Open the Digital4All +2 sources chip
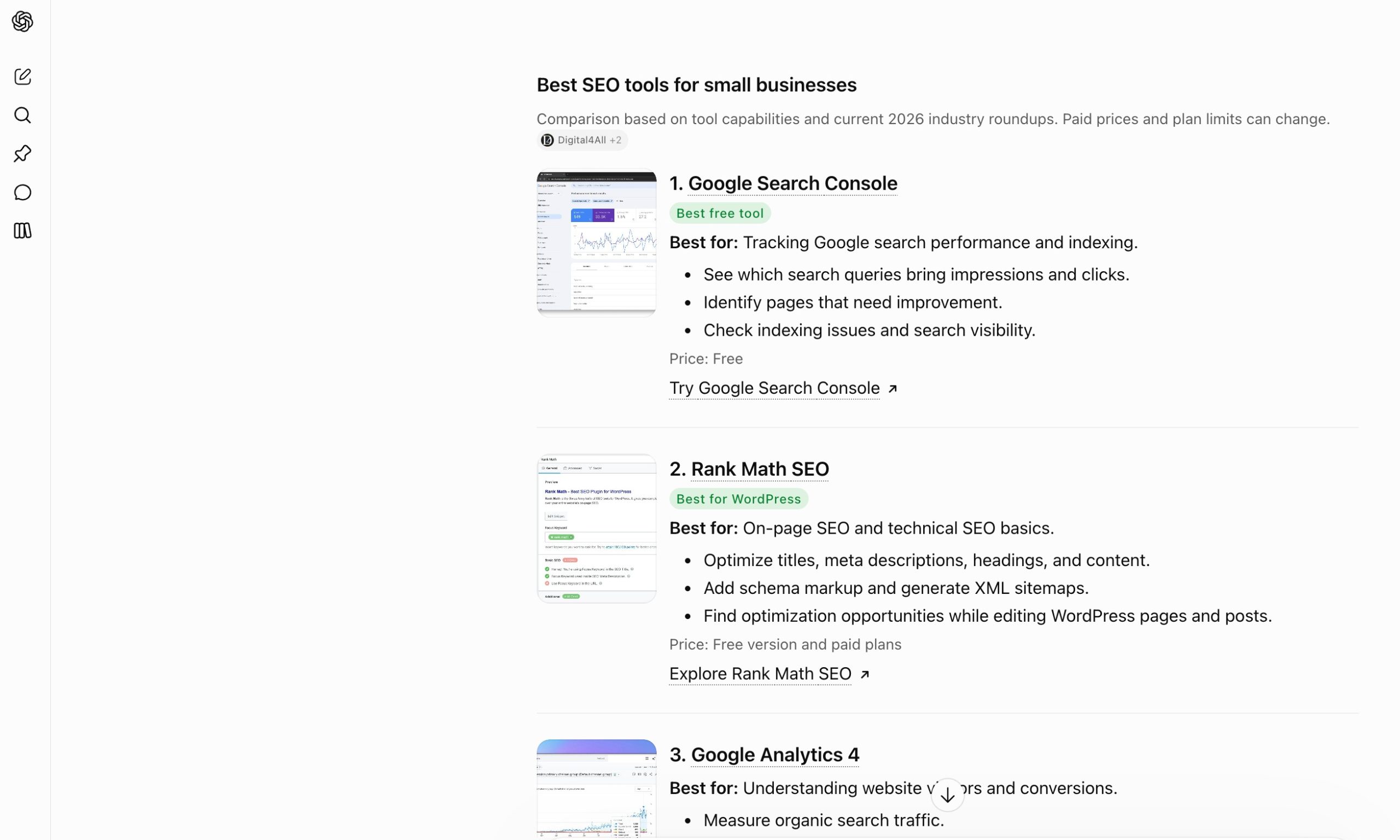Image resolution: width=1400 pixels, height=840 pixels. point(582,140)
